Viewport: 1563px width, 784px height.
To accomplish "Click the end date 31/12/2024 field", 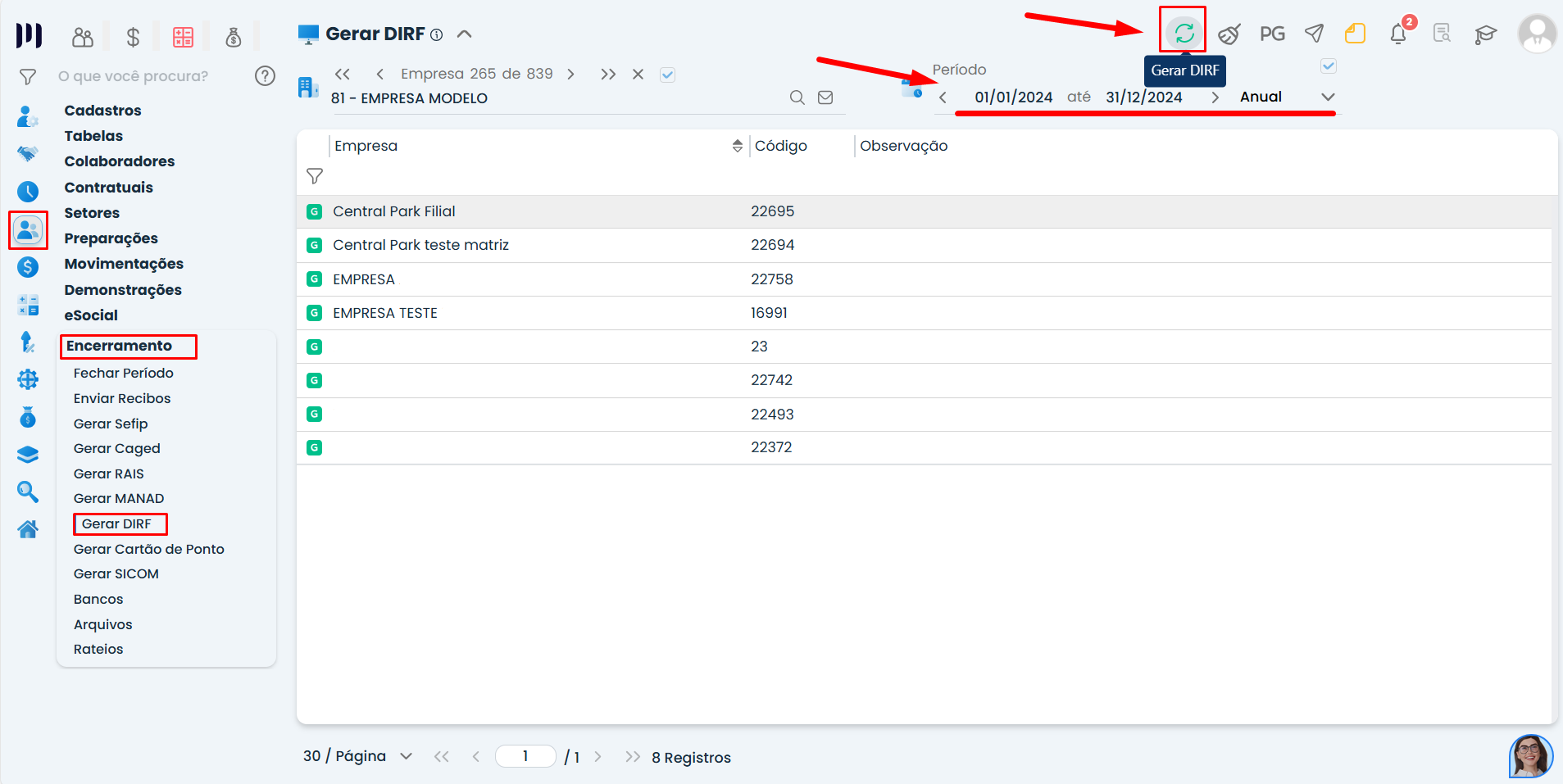I will click(x=1144, y=97).
